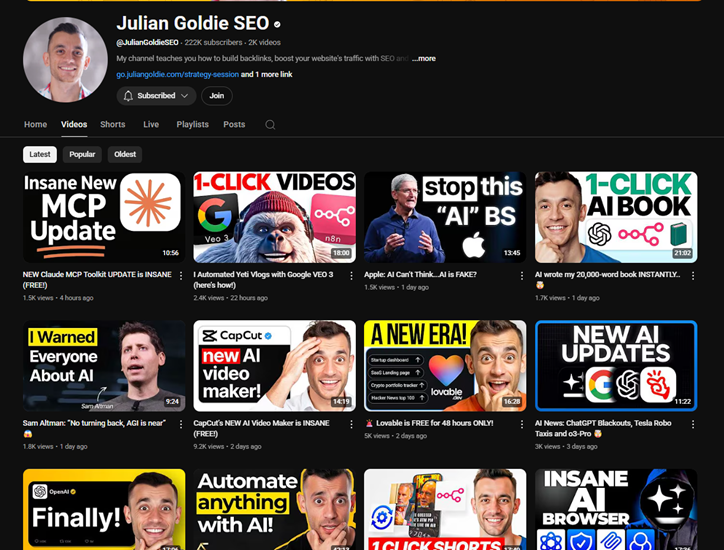Click the '2K videos' count text
Viewport: 724px width, 550px height.
[x=264, y=42]
